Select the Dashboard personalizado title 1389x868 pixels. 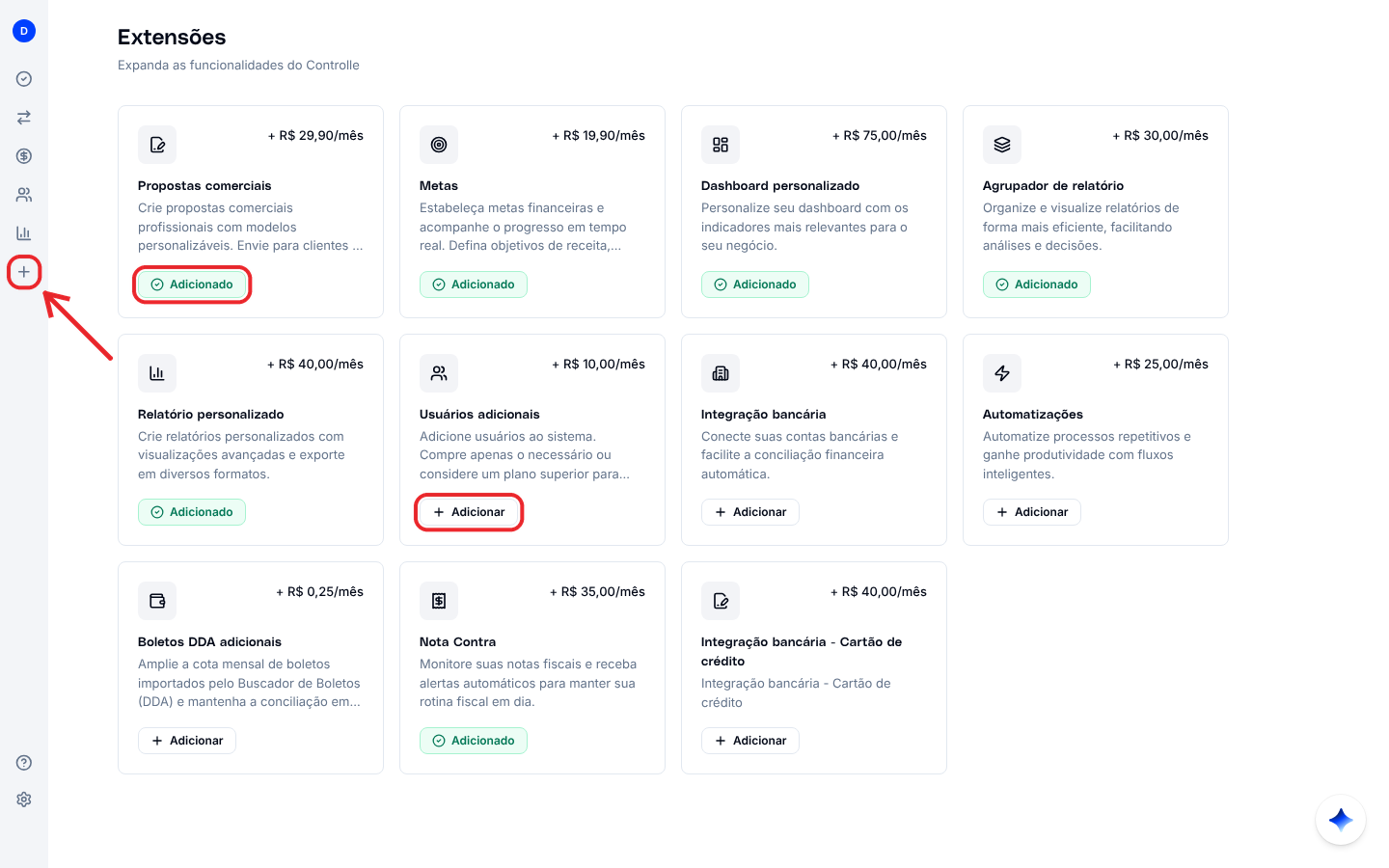(780, 186)
